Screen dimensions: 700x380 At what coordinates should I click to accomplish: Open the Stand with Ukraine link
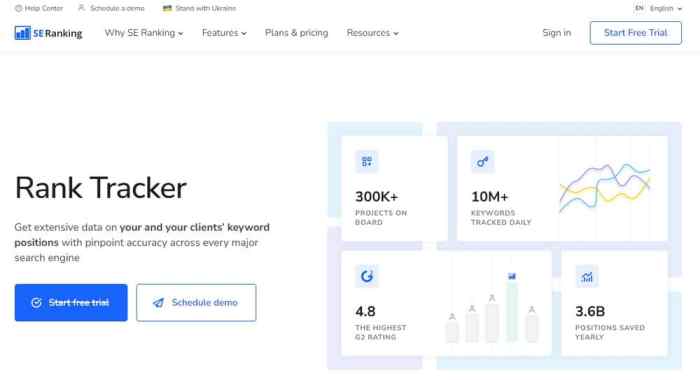click(199, 8)
